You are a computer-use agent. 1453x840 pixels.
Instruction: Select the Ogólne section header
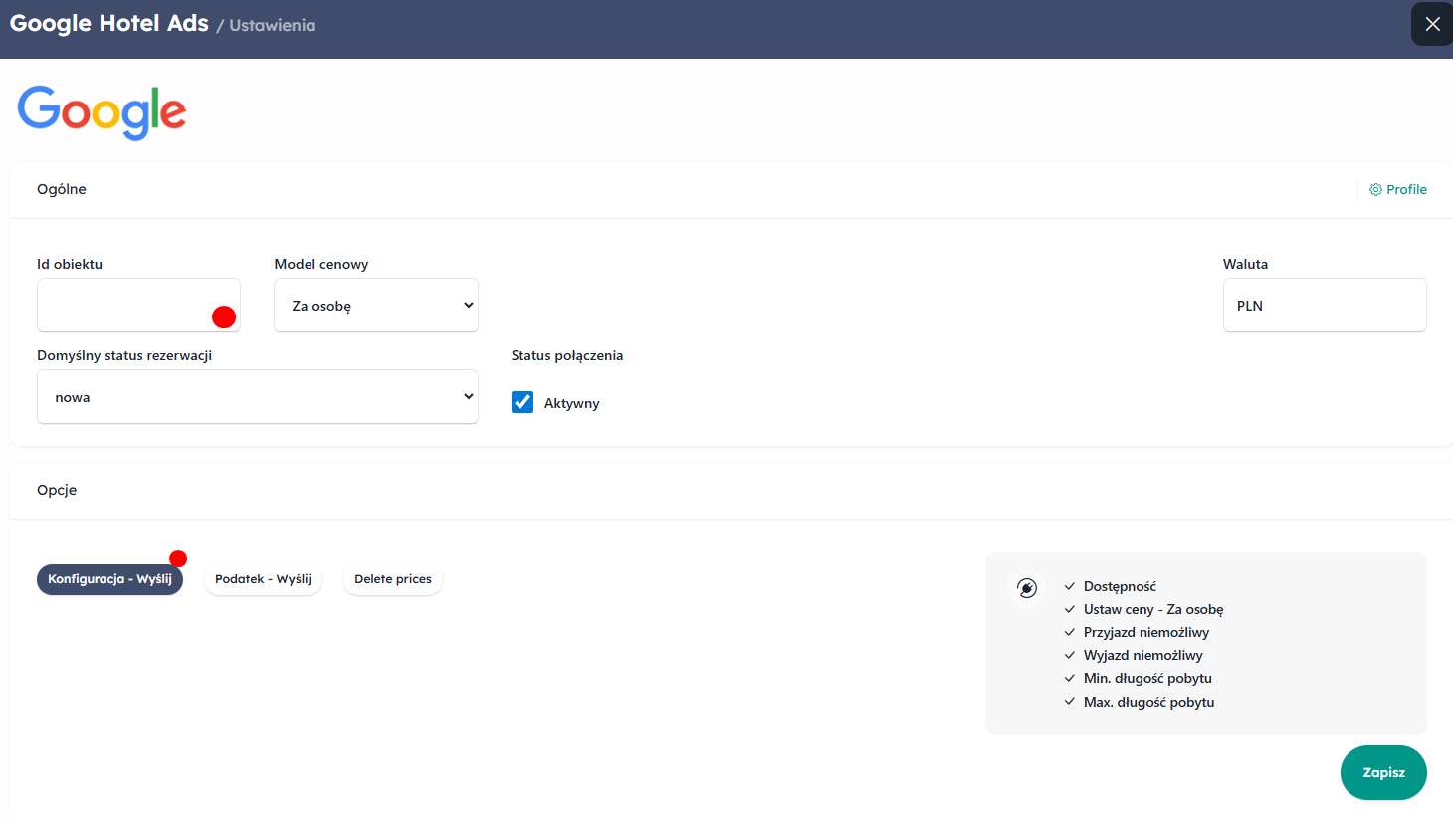(62, 189)
